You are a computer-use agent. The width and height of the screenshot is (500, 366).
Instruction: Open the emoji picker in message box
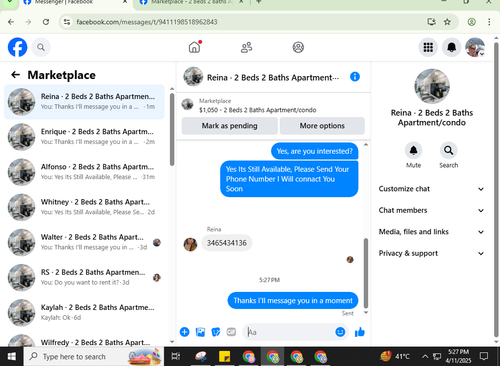(x=340, y=332)
